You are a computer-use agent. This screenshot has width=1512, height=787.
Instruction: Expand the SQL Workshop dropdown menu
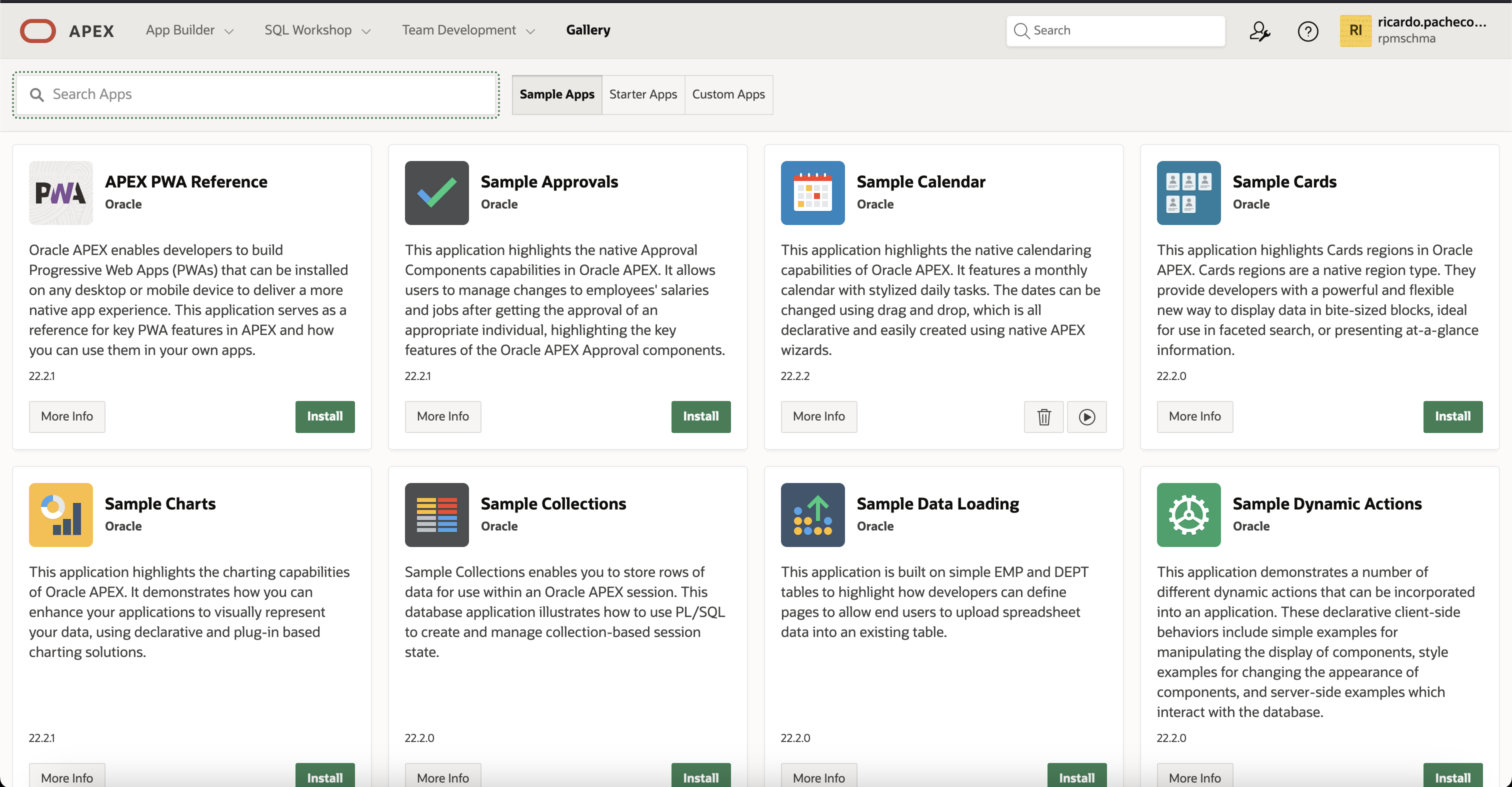click(317, 30)
